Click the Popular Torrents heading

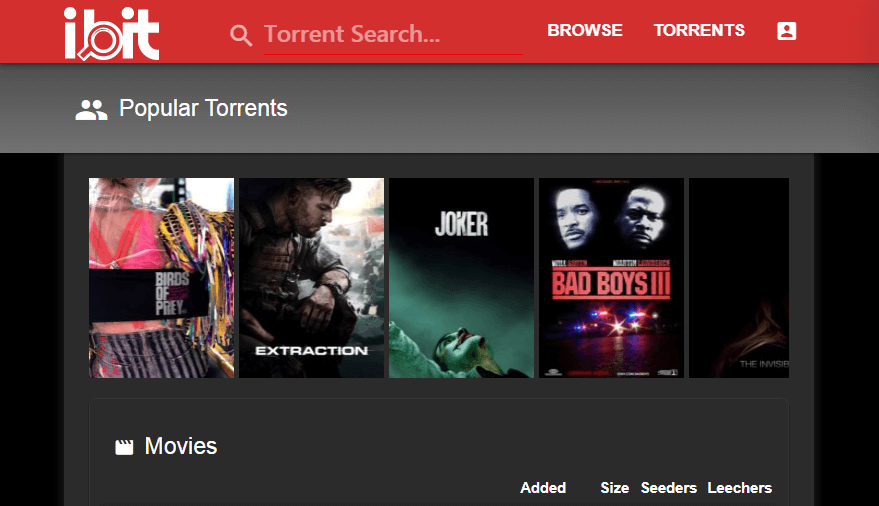point(203,108)
